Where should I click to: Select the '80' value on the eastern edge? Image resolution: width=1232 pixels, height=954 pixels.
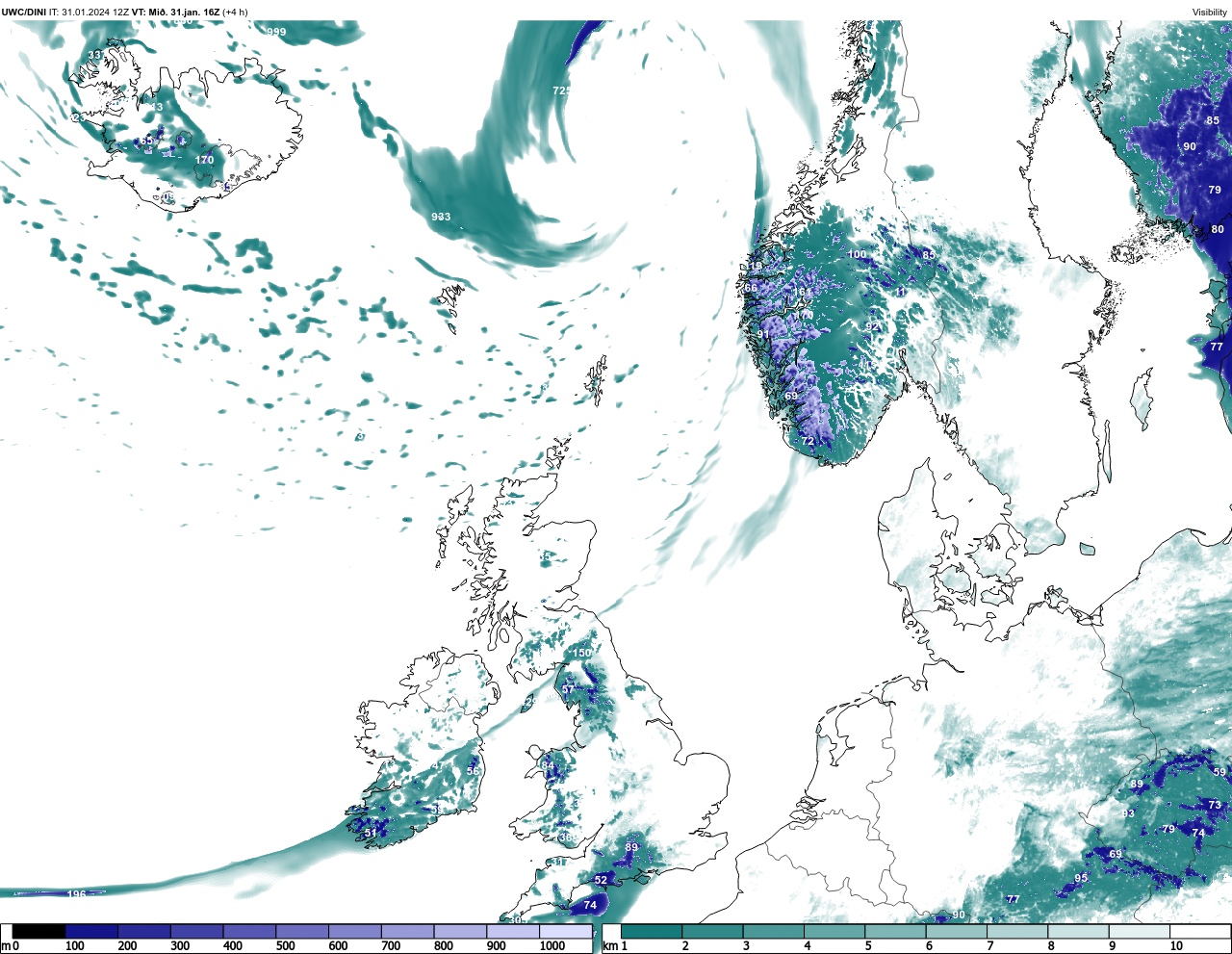(1218, 229)
